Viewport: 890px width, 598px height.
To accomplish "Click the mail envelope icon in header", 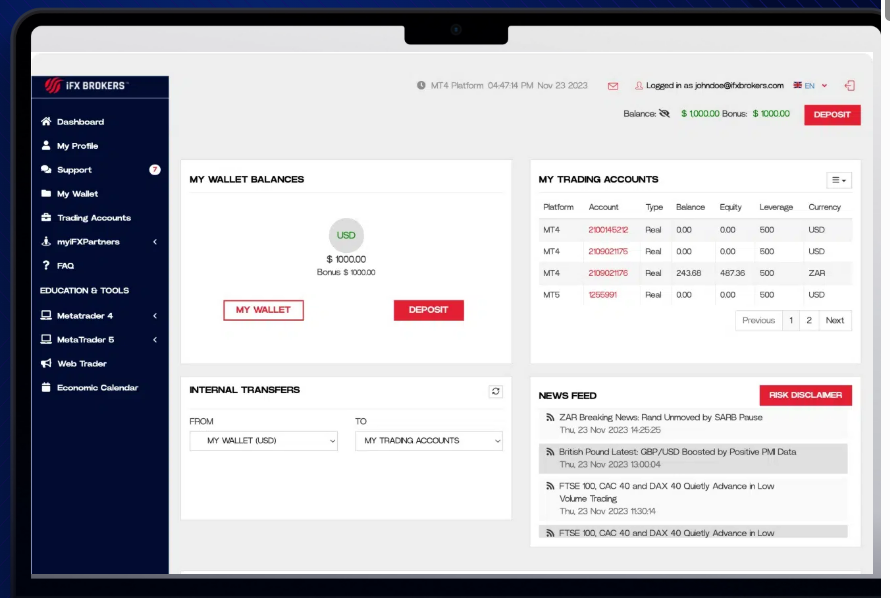I will pos(613,86).
